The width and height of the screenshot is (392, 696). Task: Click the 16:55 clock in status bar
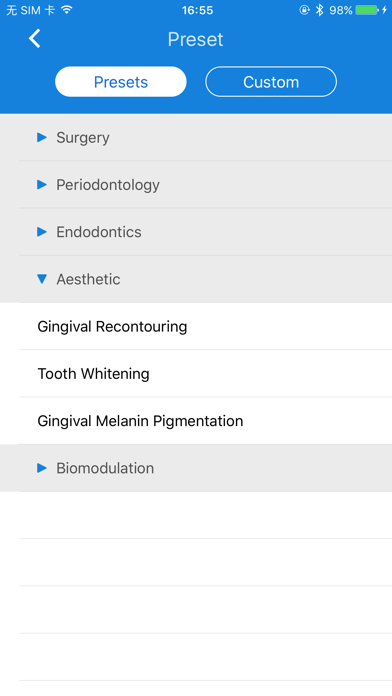(x=197, y=10)
